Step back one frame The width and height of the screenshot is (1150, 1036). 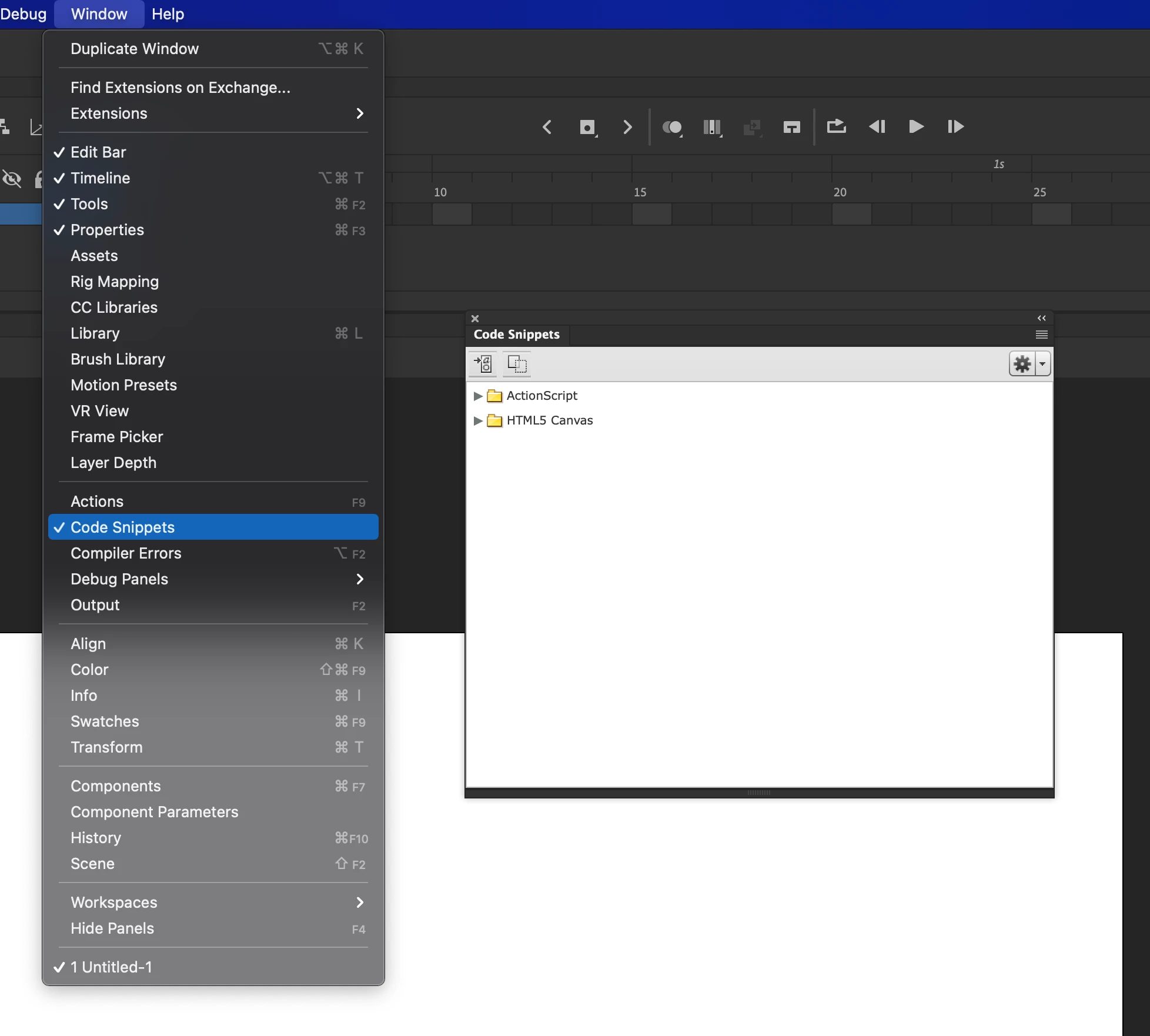tap(877, 126)
